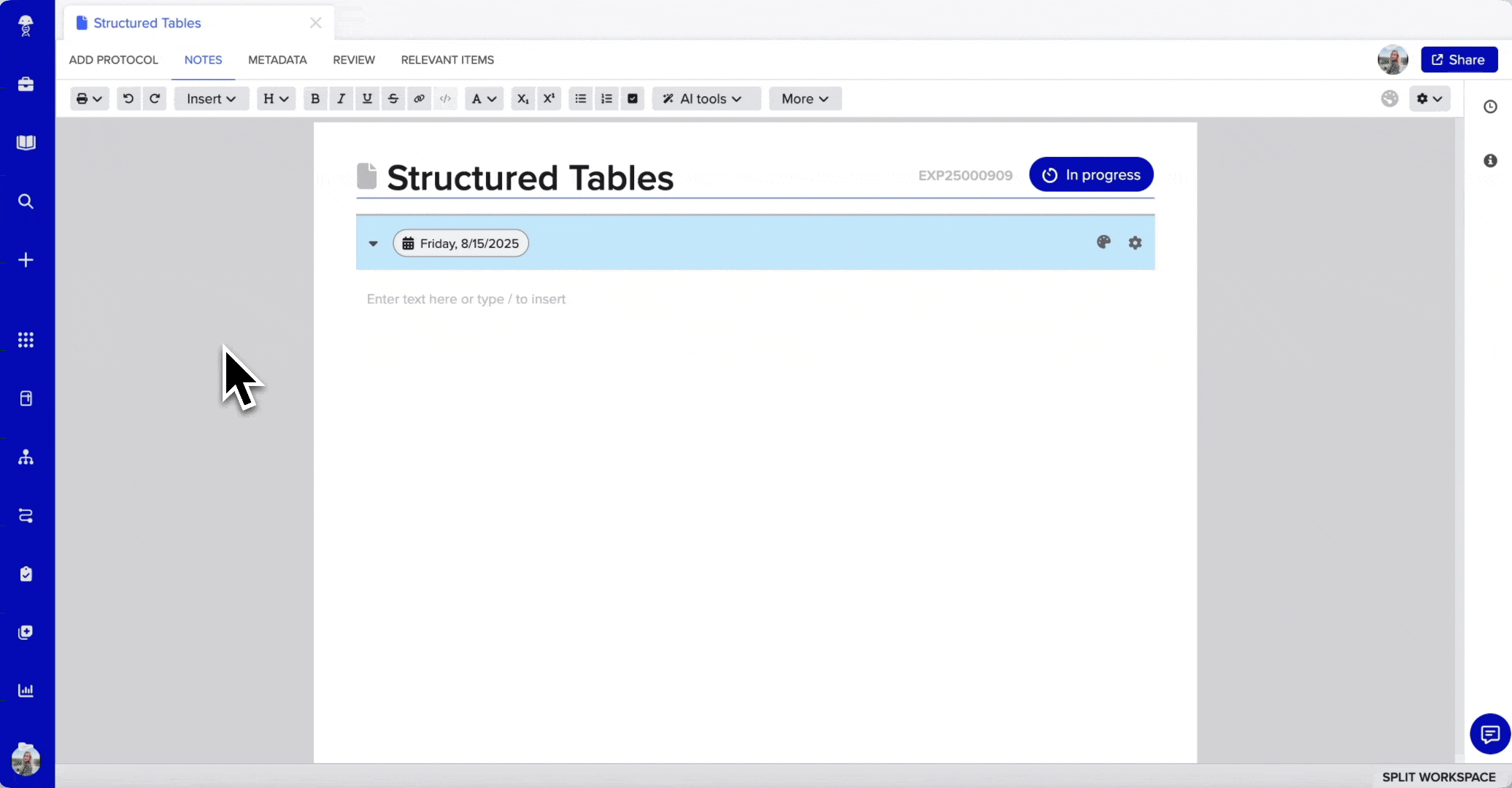
Task: Collapse the Friday 8/15/2025 entry
Action: (373, 243)
